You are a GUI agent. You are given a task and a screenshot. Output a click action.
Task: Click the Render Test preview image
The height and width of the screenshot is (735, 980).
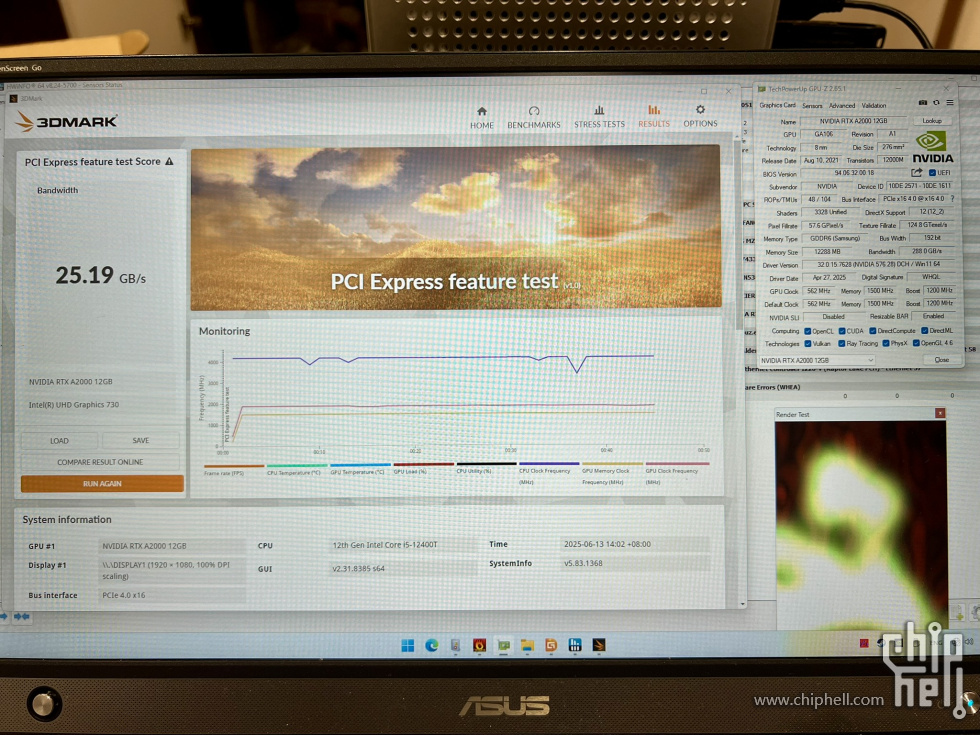point(861,524)
